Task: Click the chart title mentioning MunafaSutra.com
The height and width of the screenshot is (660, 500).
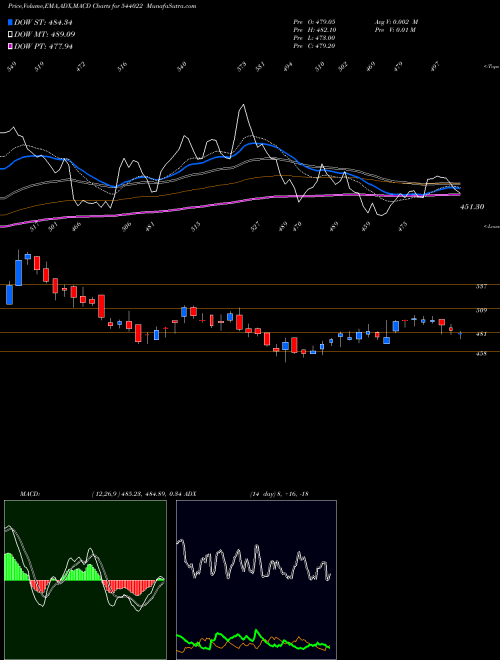Action: coord(102,6)
